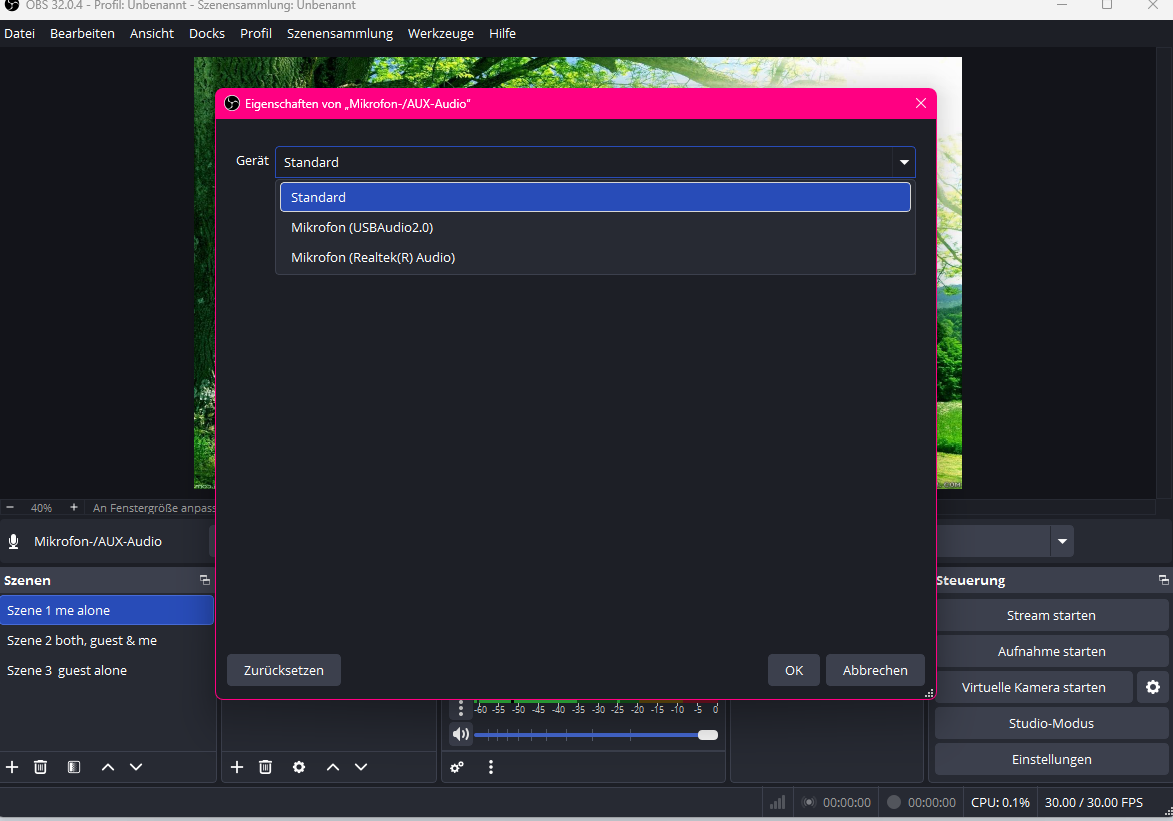Screen dimensions: 1173x821
Task: Remove source using sources trash icon
Action: [x=266, y=767]
